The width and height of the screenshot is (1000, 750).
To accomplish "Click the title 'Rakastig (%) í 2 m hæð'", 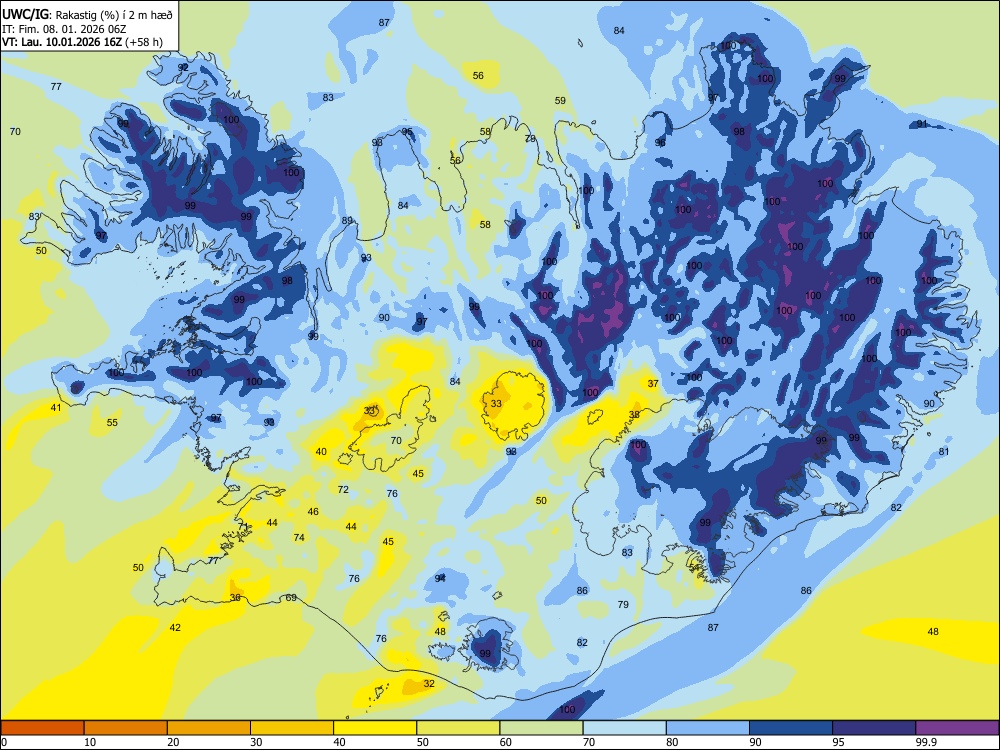I will (x=114, y=15).
